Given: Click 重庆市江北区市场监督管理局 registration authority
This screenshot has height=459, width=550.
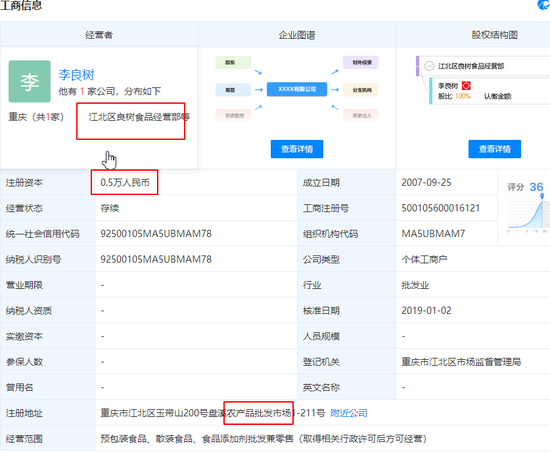Looking at the screenshot, I should click(x=461, y=362).
